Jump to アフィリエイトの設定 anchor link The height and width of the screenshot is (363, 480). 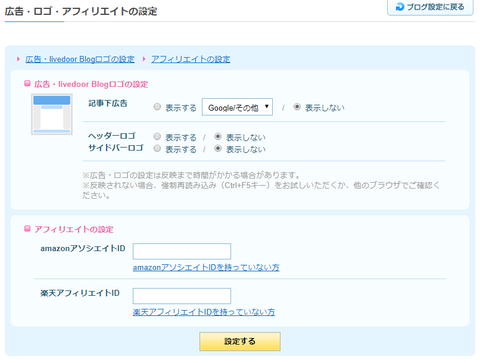pos(191,59)
